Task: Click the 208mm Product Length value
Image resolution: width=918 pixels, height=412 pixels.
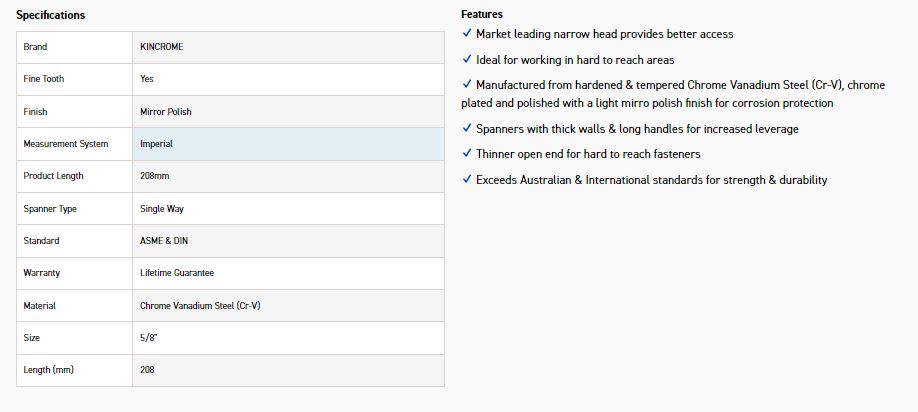Action: [154, 176]
